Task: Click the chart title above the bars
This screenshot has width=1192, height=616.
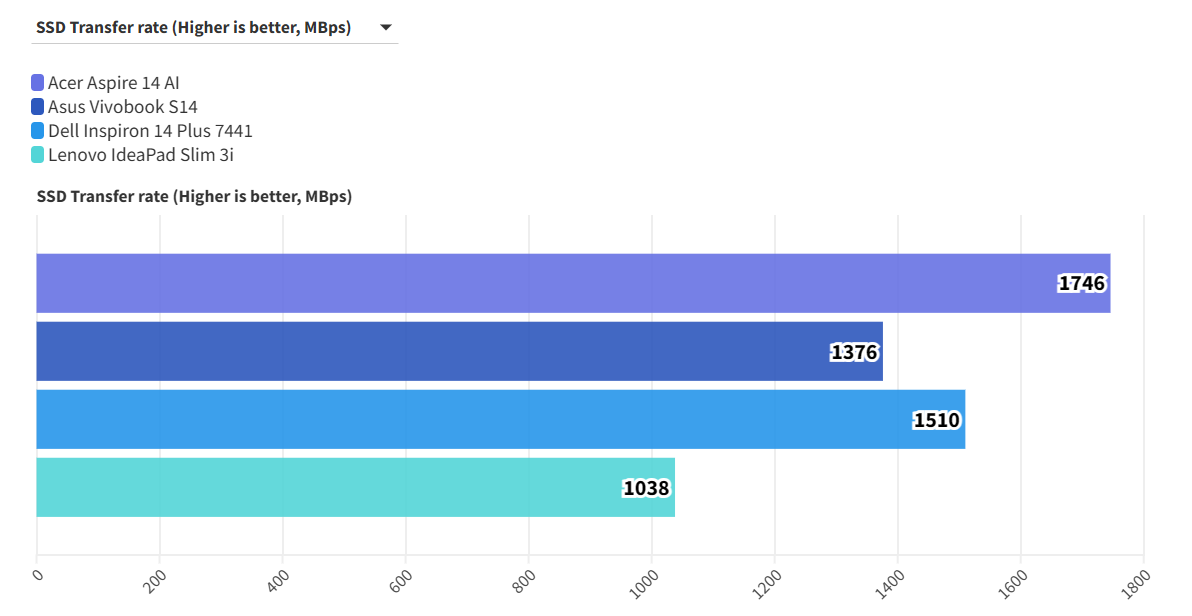Action: (194, 197)
